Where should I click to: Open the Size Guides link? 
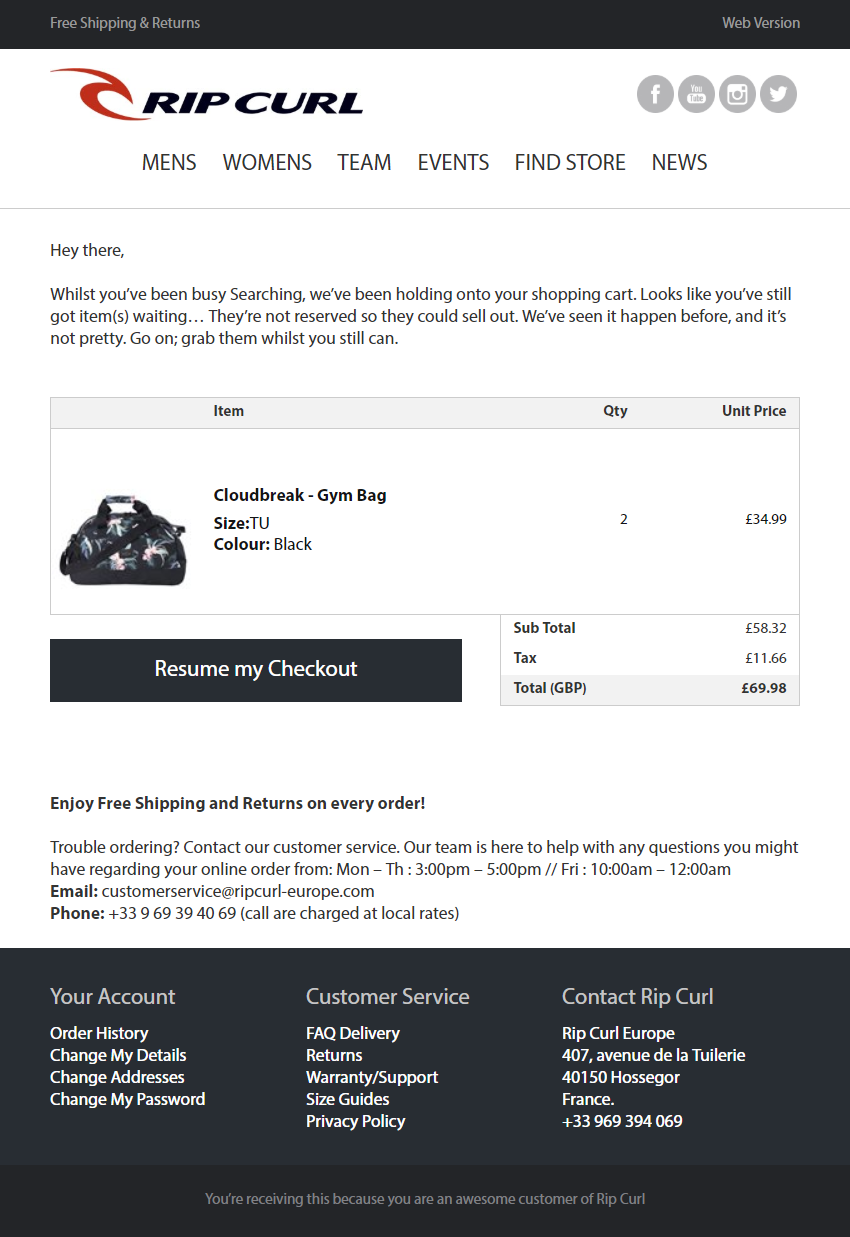348,1099
